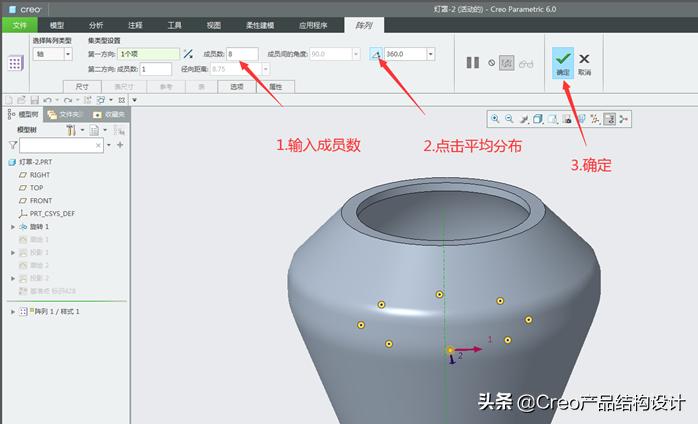Image resolution: width=698 pixels, height=424 pixels.
Task: Switch to the 柔性建模 ribbon tab
Action: click(260, 25)
